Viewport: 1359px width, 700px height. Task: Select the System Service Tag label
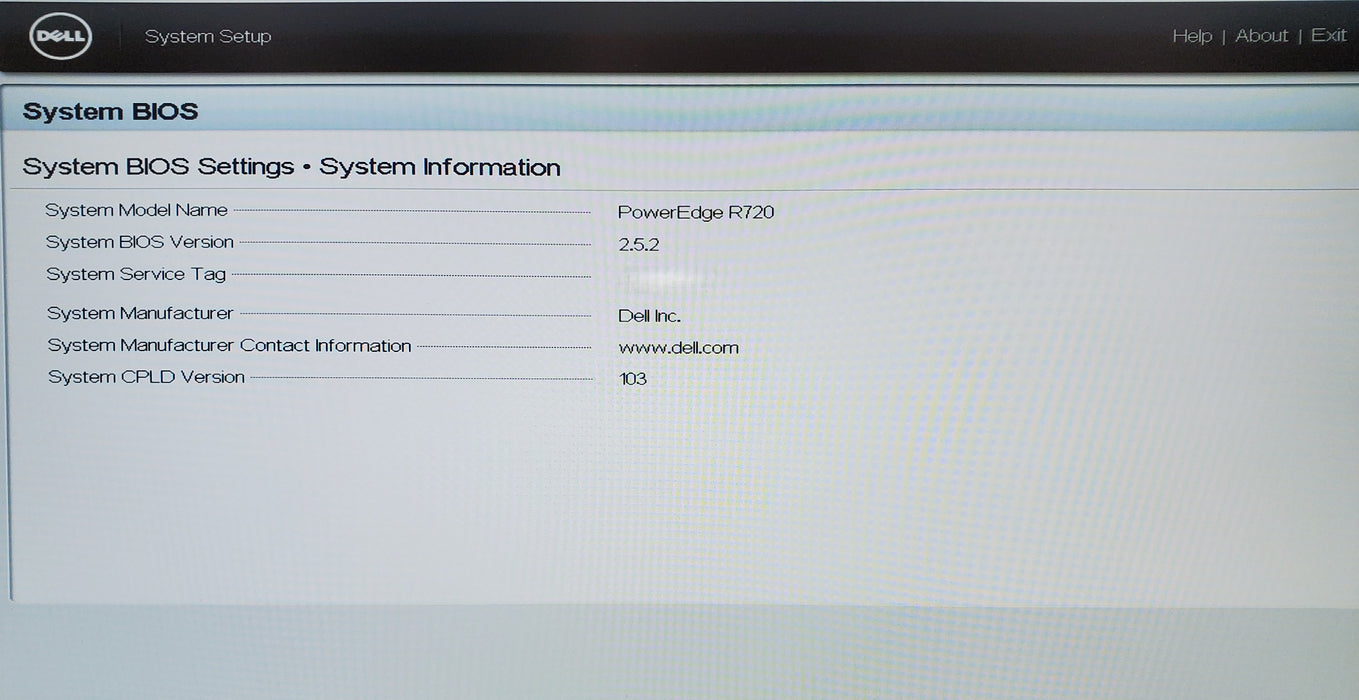tap(136, 274)
